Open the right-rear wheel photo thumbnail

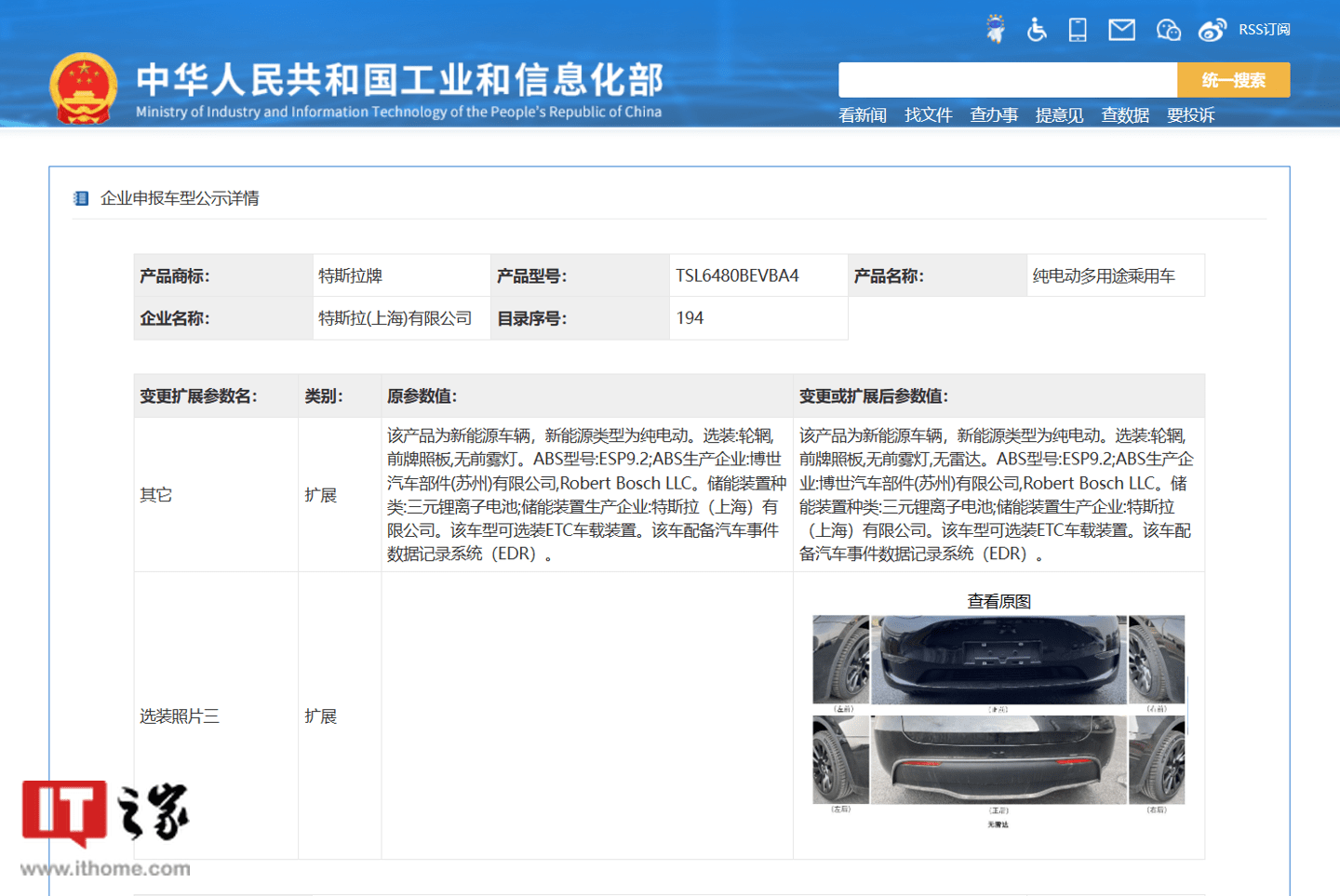1157,759
